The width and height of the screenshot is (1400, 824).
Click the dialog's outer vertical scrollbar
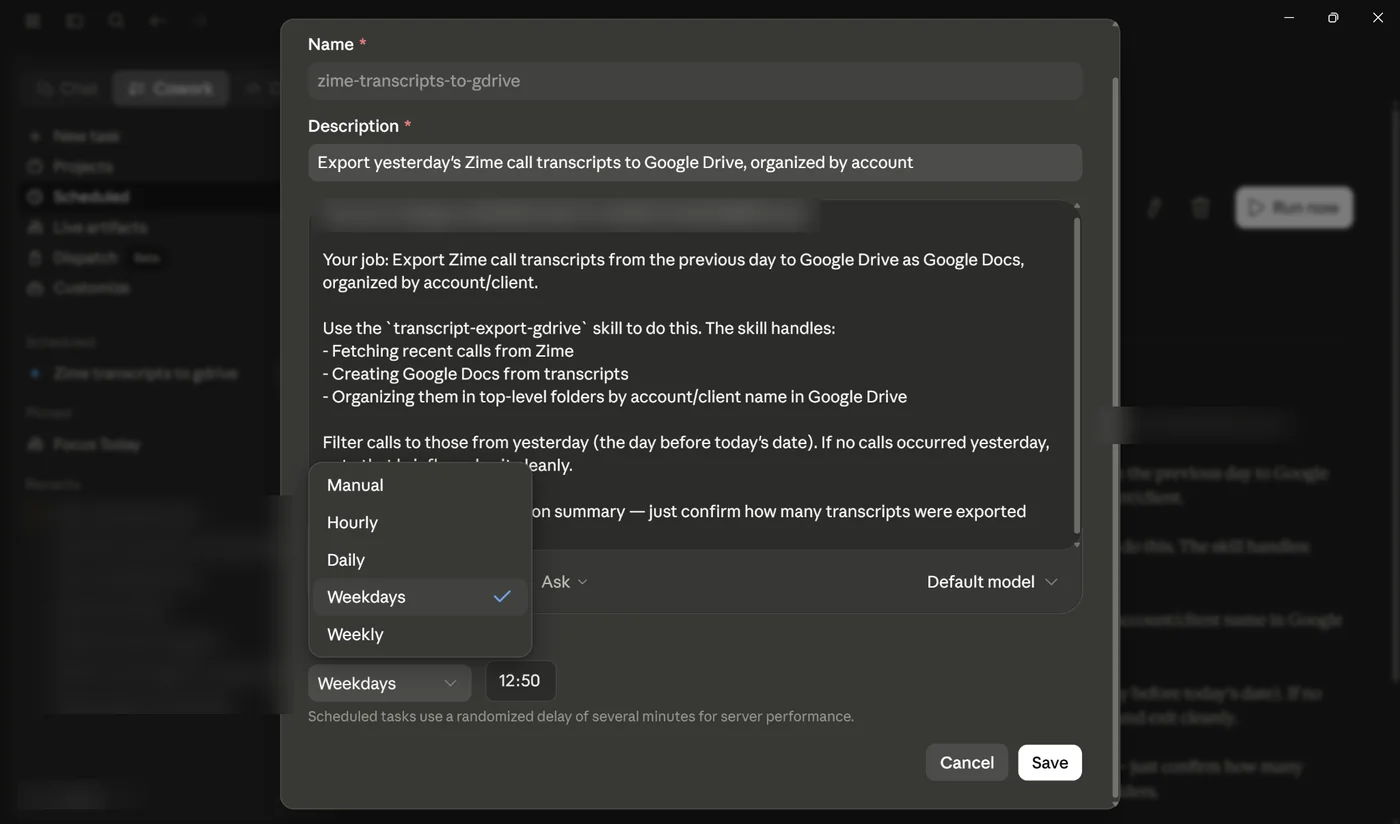click(1114, 440)
